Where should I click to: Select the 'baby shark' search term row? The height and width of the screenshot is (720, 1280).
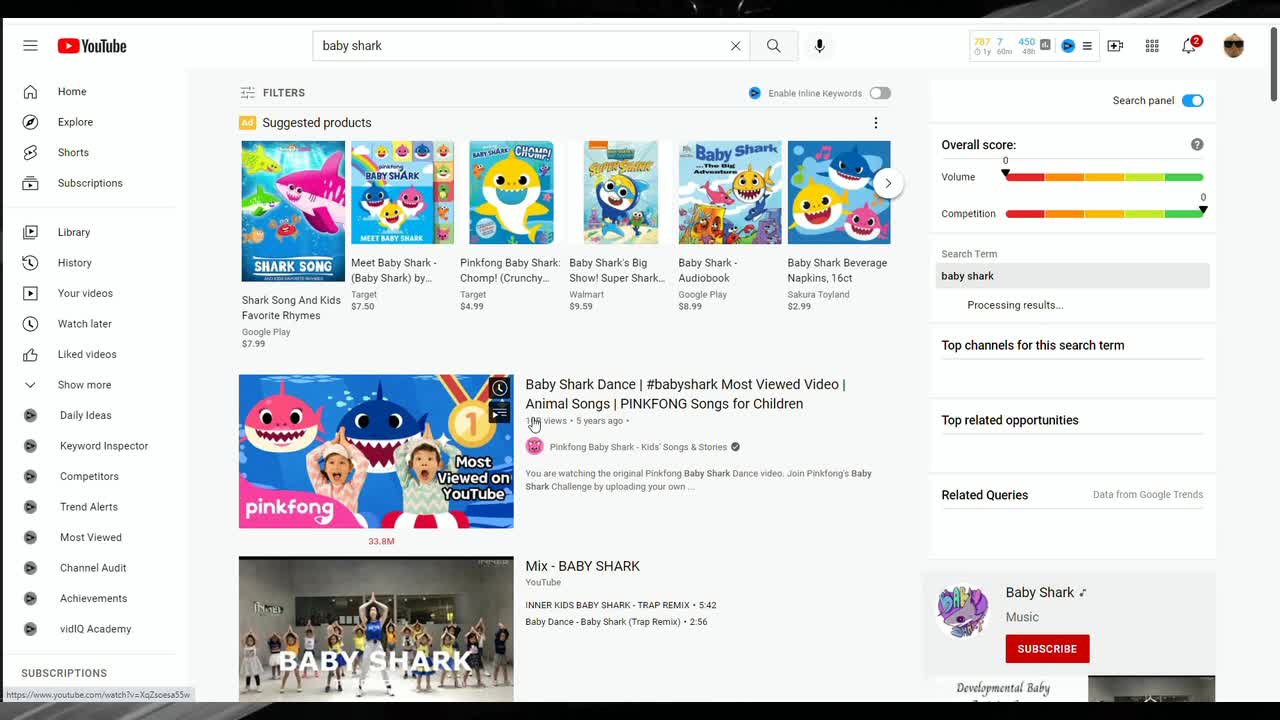tap(1072, 276)
